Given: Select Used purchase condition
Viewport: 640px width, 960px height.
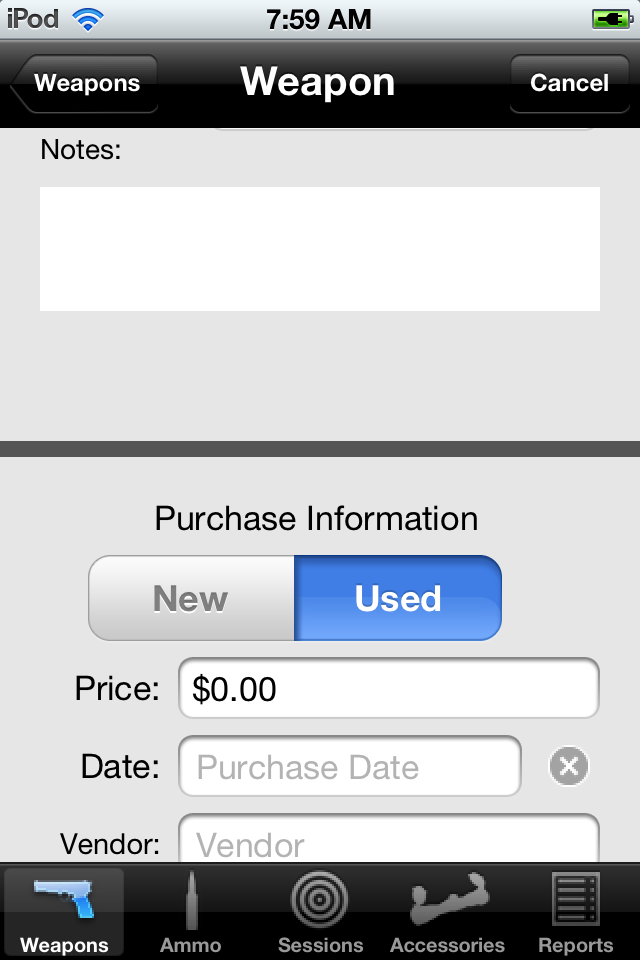Looking at the screenshot, I should click(398, 598).
